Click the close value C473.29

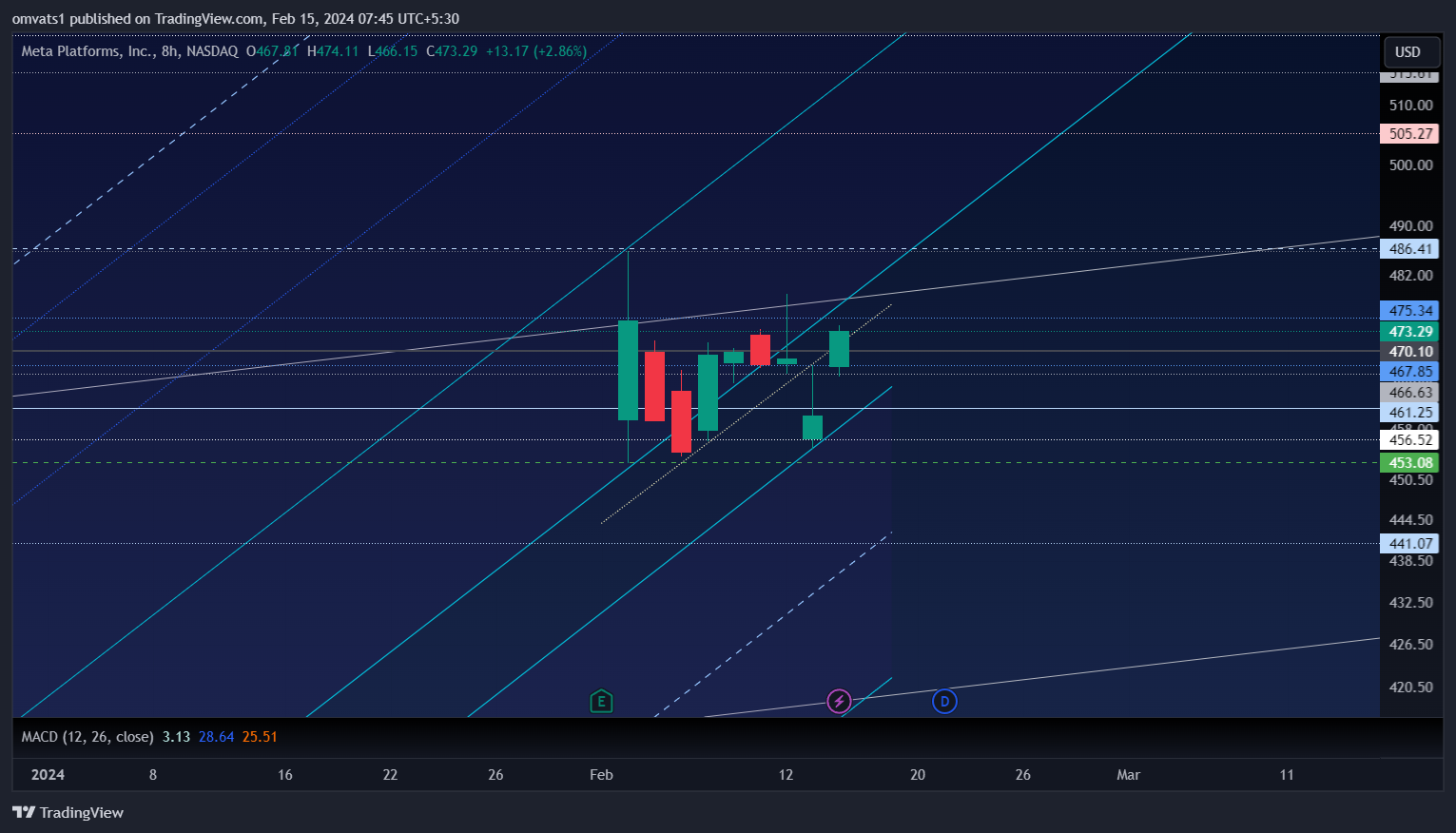tap(452, 51)
